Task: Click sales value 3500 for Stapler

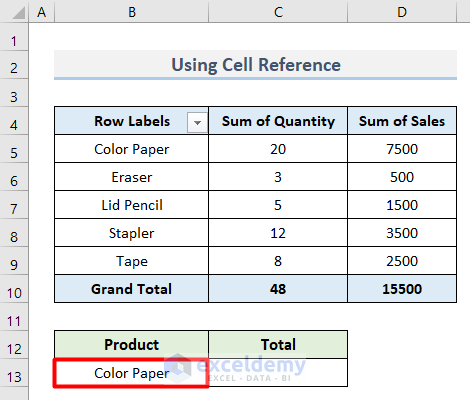Action: pos(402,233)
